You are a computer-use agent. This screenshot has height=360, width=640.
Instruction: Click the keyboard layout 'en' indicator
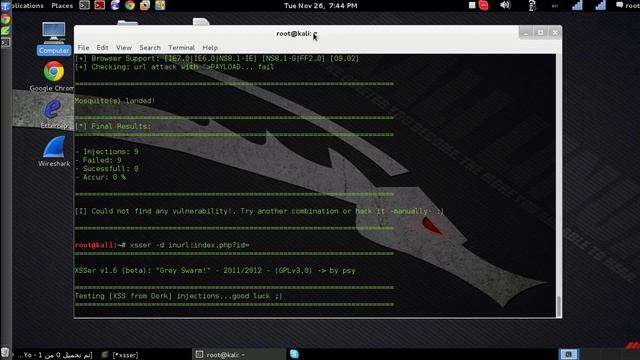pos(554,6)
